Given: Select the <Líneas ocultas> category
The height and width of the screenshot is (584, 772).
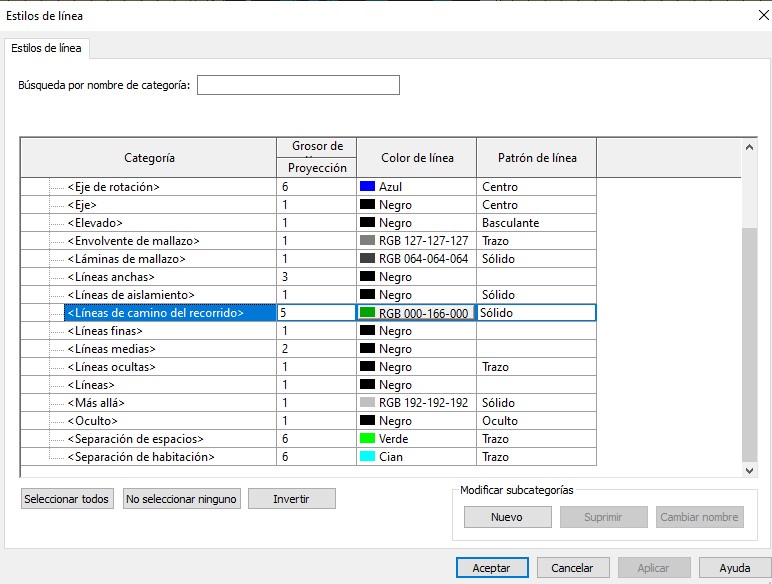Looking at the screenshot, I should click(x=111, y=367).
